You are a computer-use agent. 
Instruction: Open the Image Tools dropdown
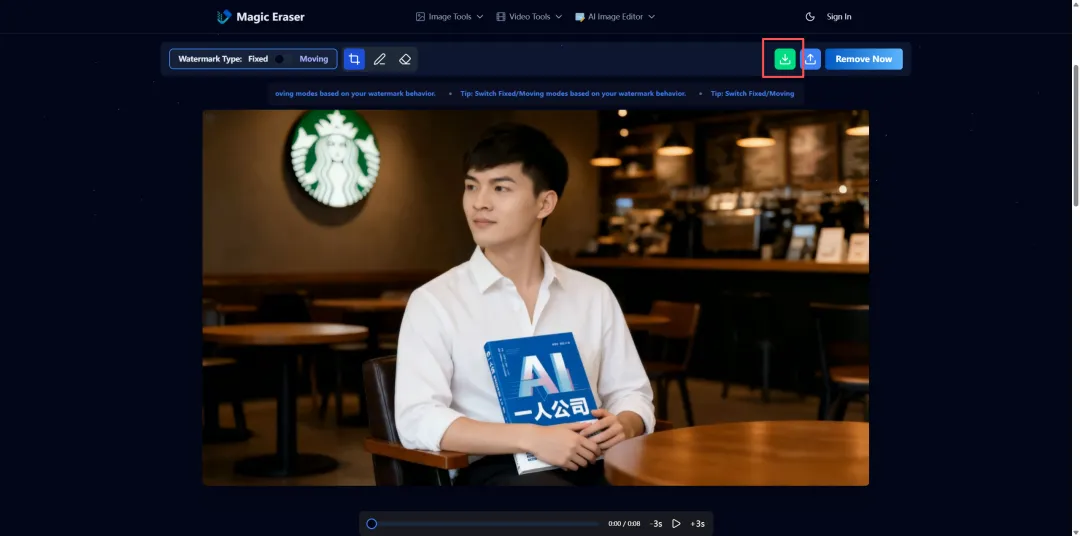449,17
